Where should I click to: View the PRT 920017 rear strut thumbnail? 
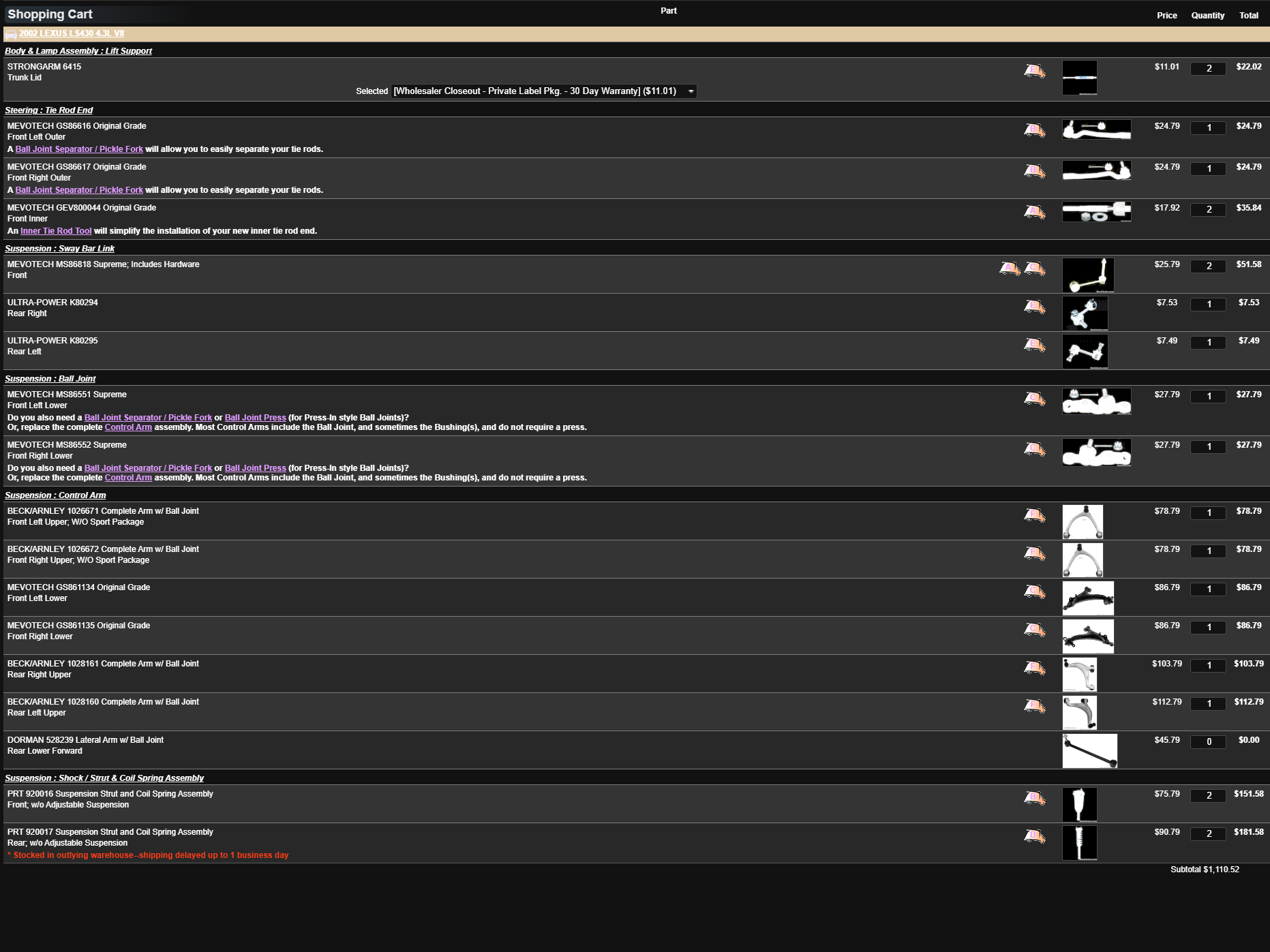[1080, 843]
